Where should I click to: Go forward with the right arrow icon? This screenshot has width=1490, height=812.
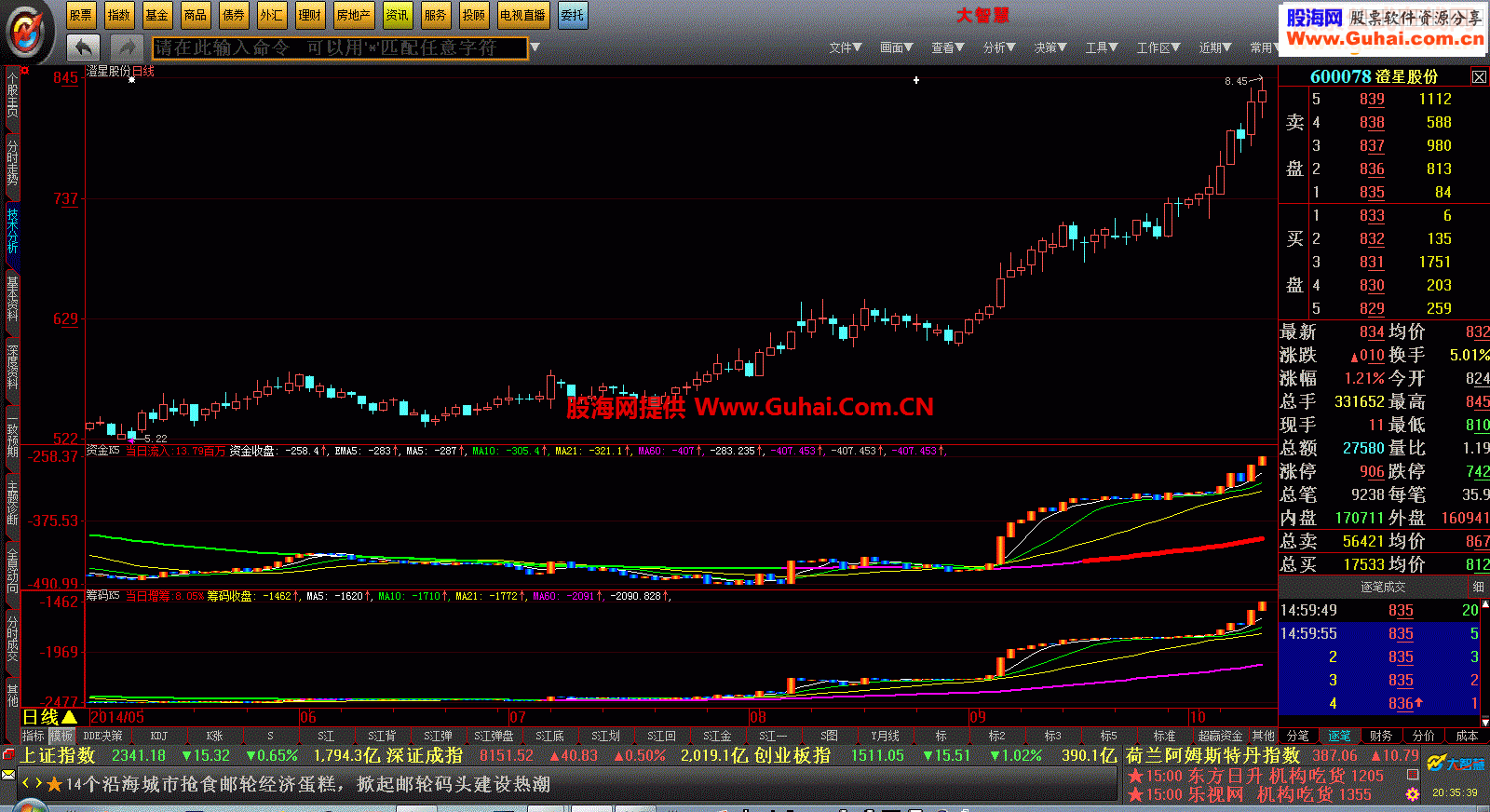[126, 47]
